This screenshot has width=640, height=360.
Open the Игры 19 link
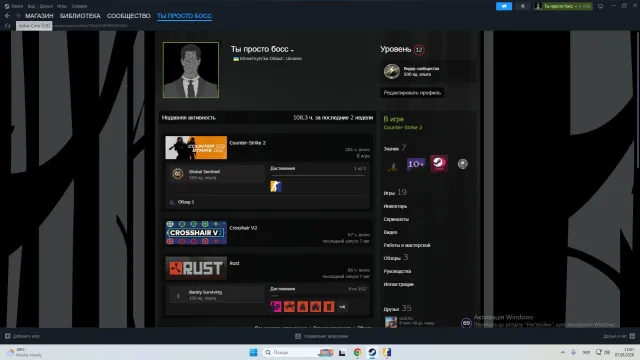[395, 192]
